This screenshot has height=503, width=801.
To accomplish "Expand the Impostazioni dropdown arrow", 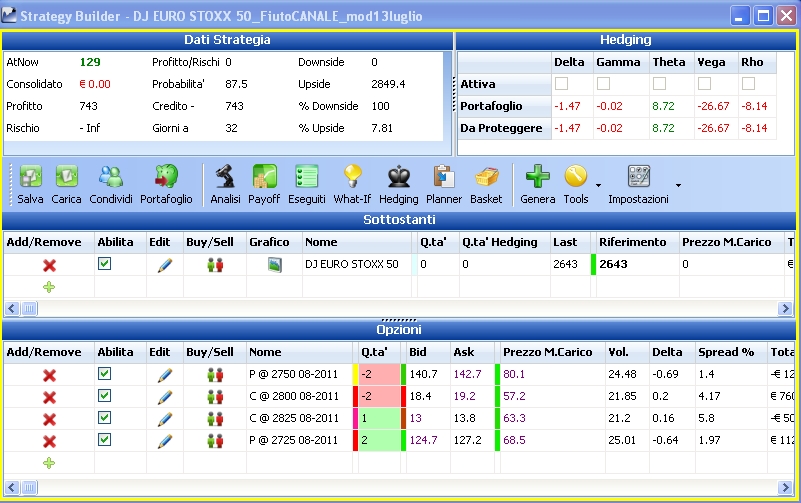I will (x=678, y=185).
